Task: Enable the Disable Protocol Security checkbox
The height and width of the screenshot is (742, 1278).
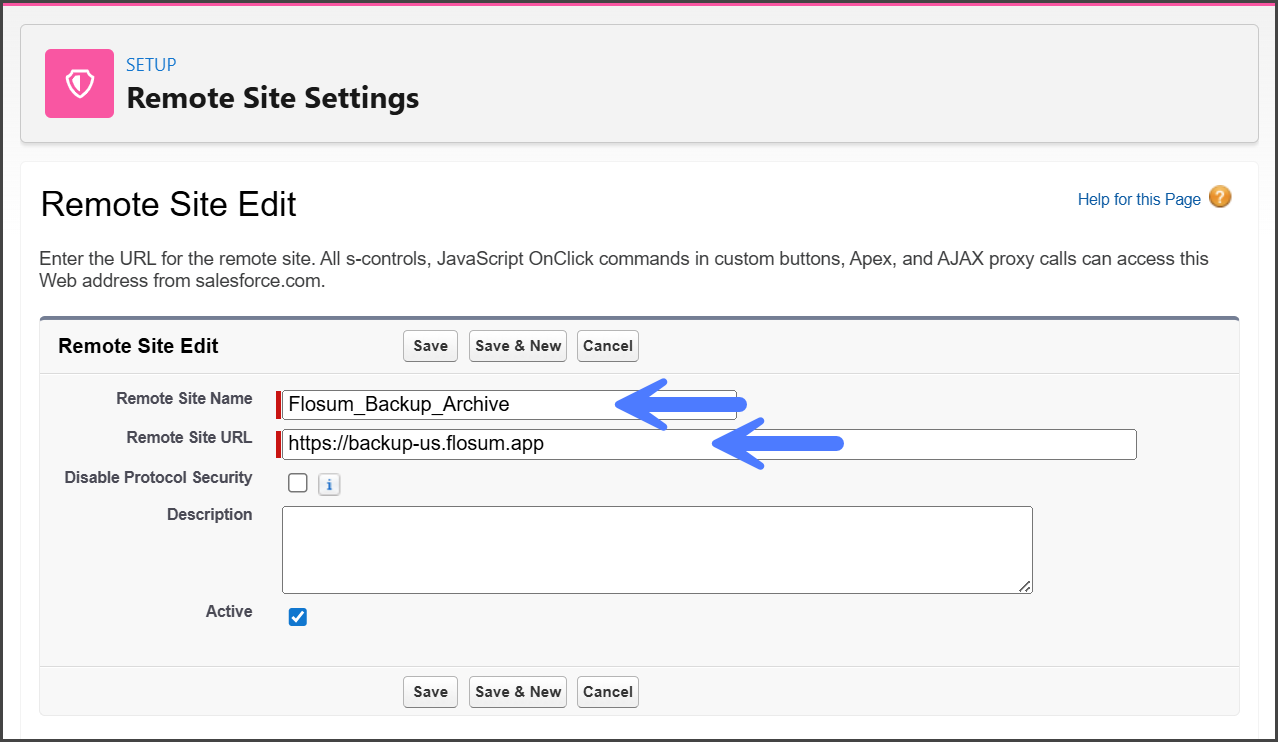Action: click(298, 483)
